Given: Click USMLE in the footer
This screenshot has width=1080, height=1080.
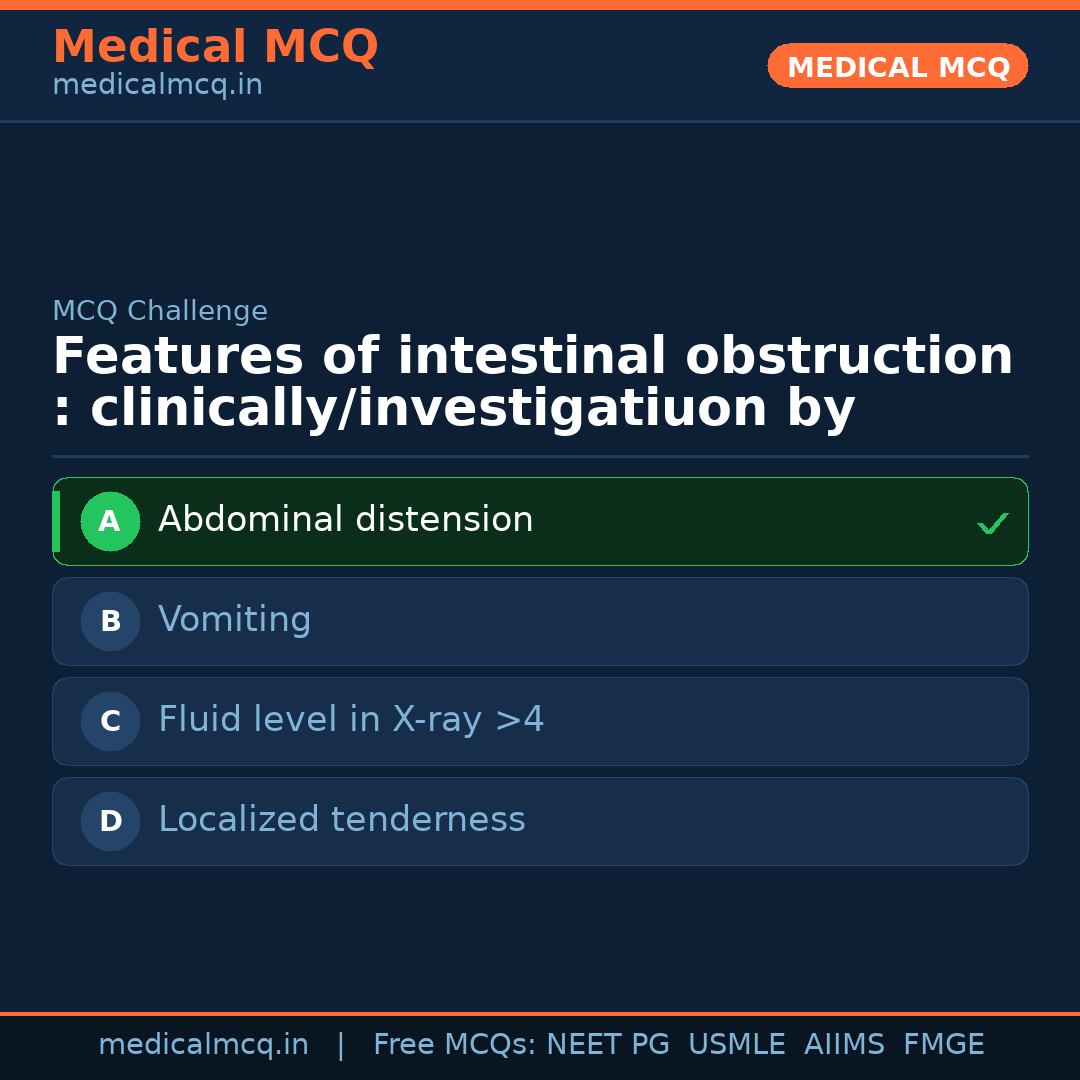Looking at the screenshot, I should tap(736, 1045).
